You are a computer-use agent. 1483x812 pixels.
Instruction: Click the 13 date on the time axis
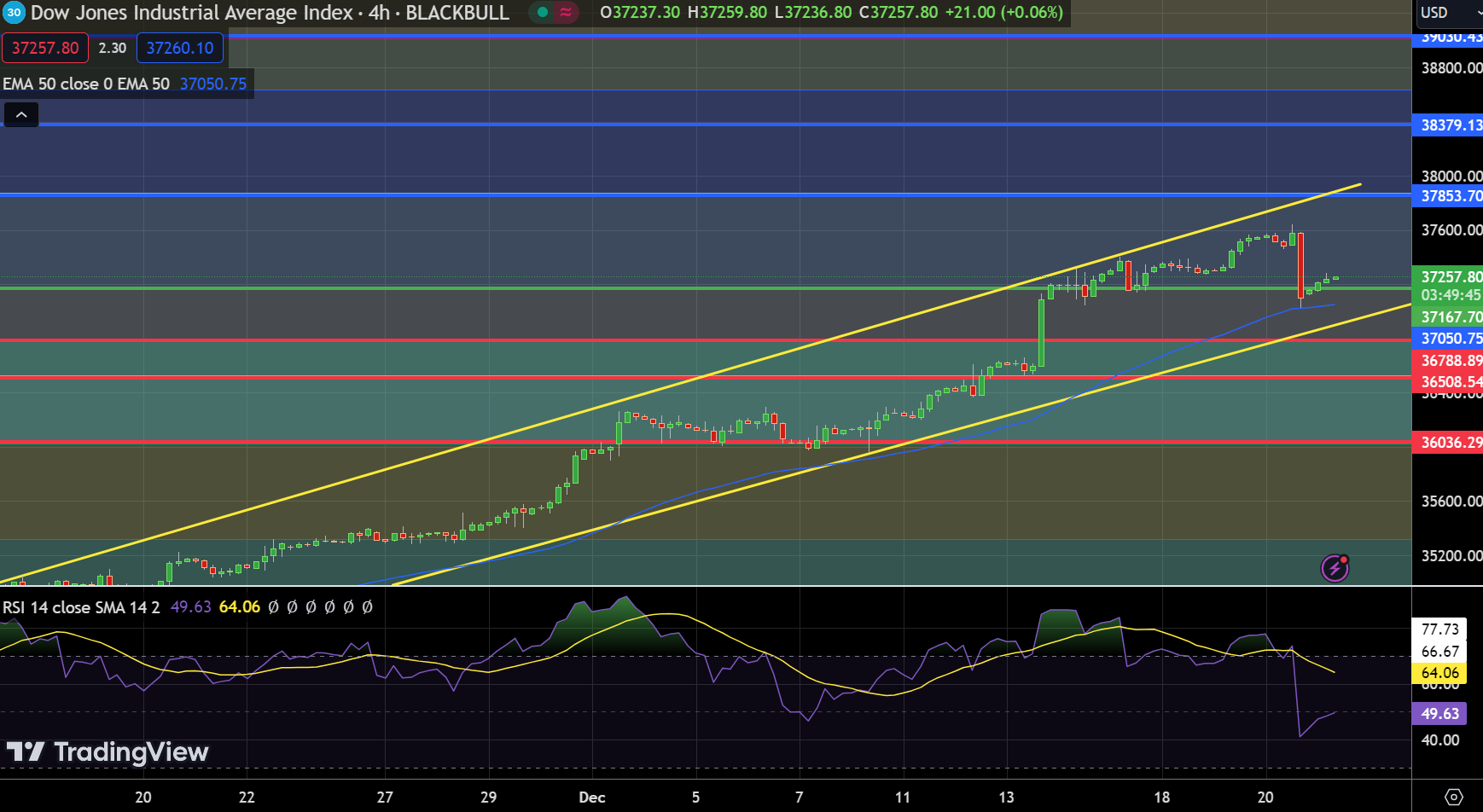(x=1006, y=797)
